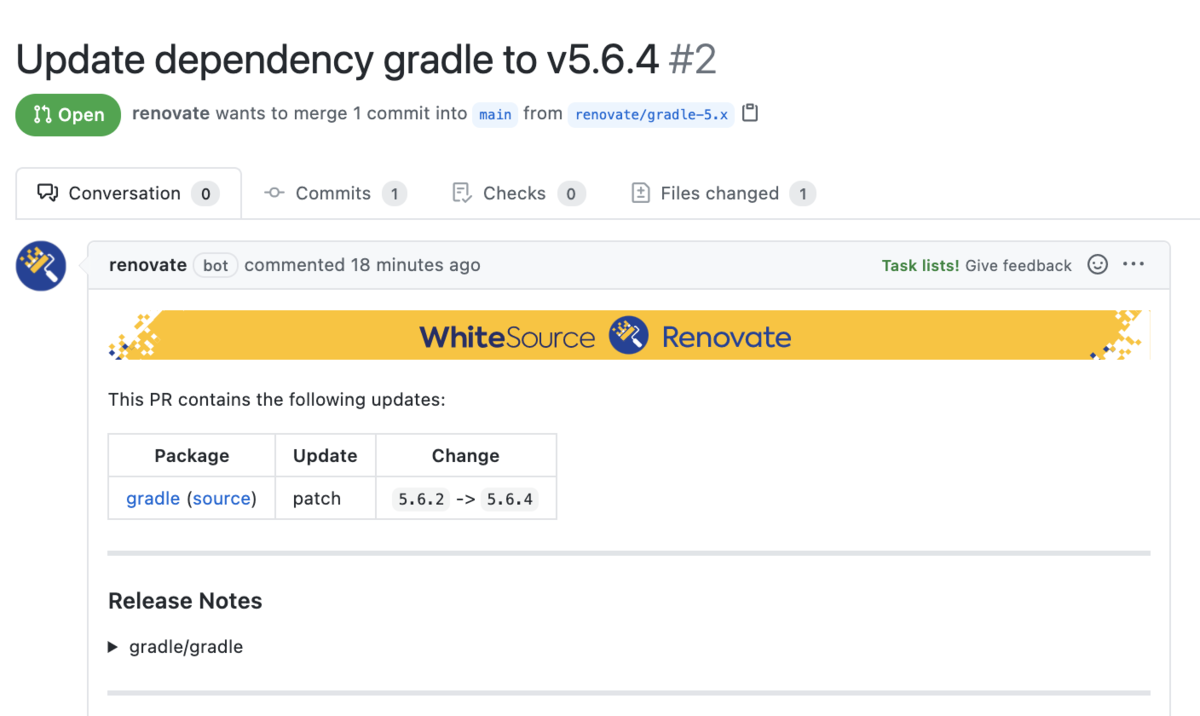
Task: Copy branch name with clipboard icon
Action: tap(750, 113)
